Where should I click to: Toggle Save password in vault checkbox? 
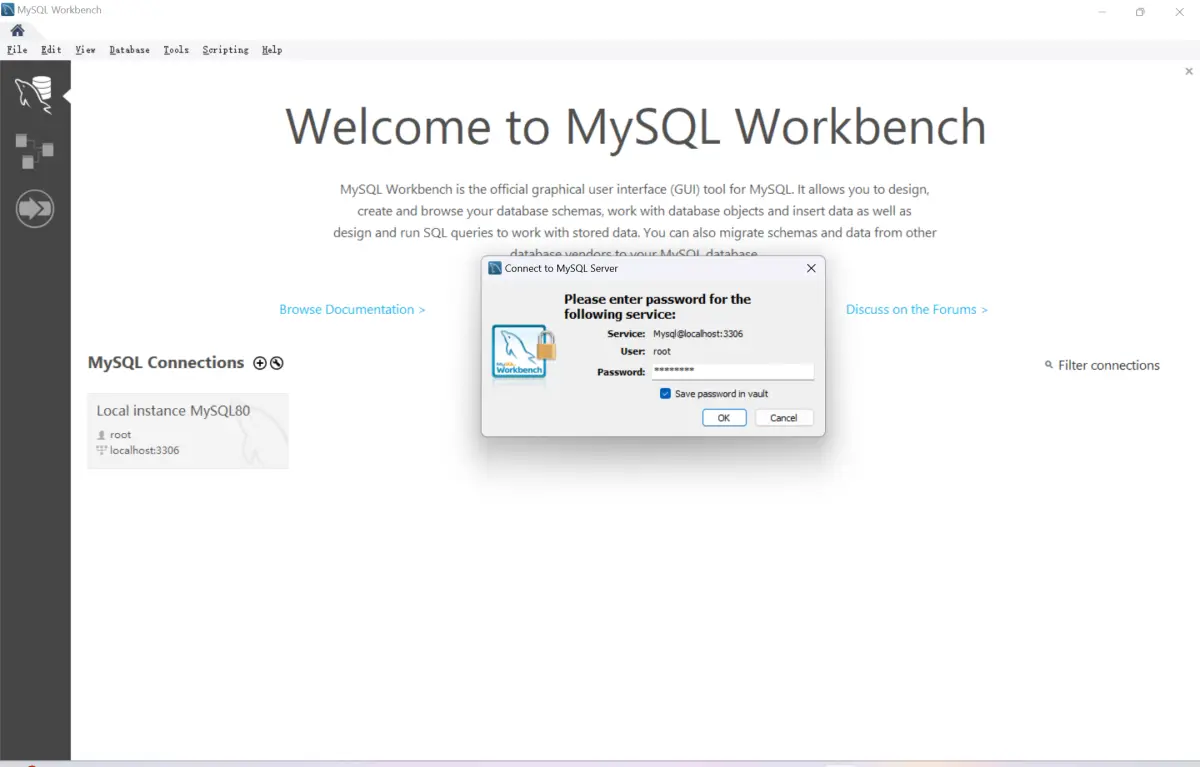(665, 394)
